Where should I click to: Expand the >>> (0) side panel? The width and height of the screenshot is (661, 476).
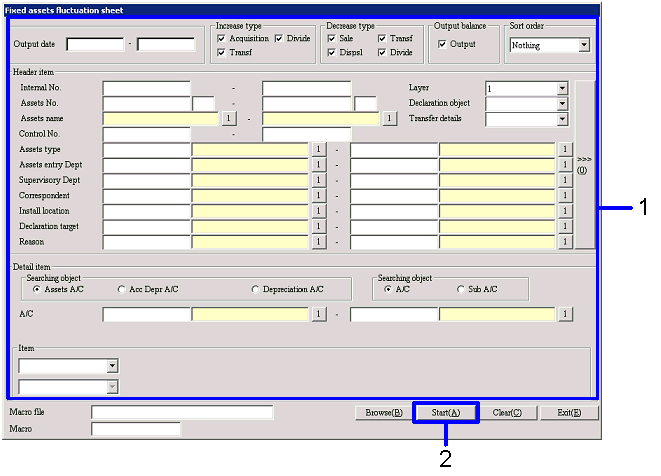pos(584,164)
